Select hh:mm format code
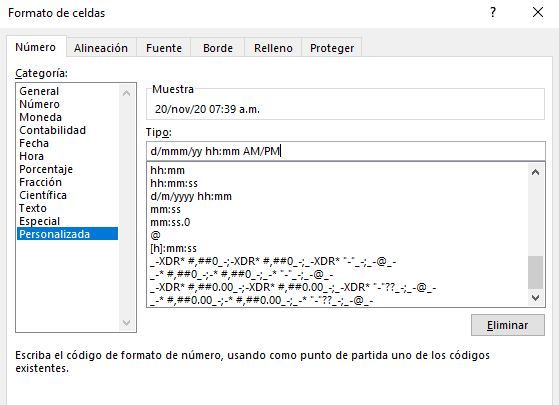This screenshot has width=559, height=405. (x=337, y=170)
